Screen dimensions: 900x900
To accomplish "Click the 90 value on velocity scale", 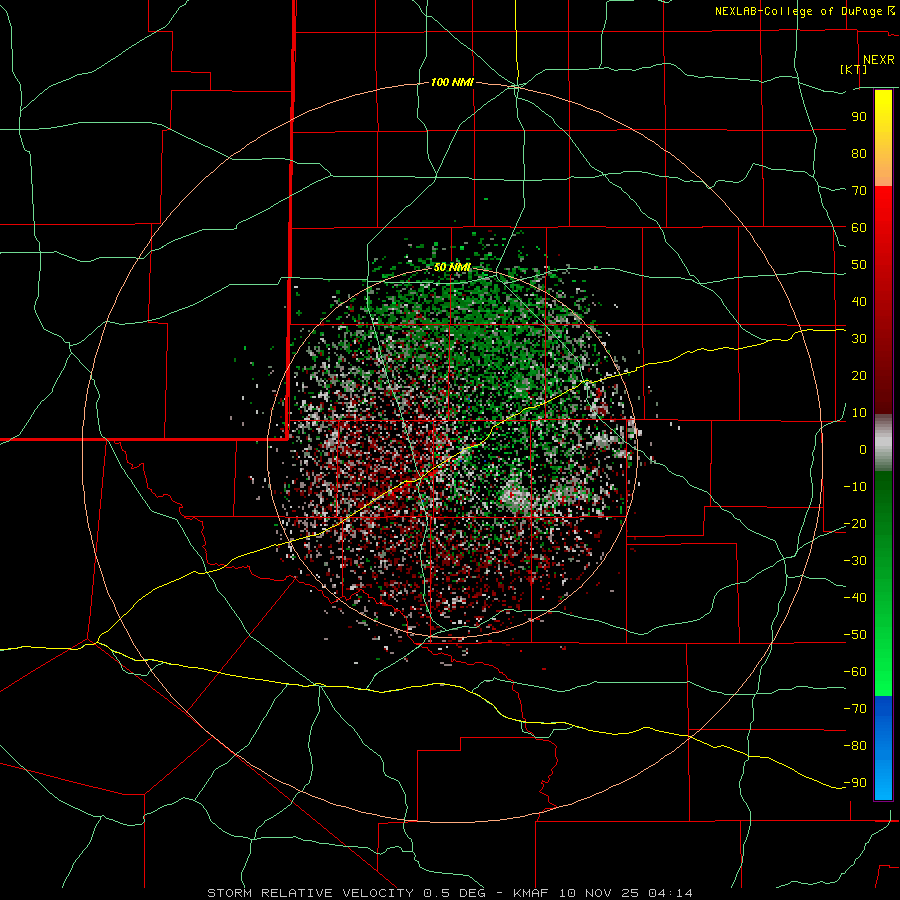I will coord(859,117).
